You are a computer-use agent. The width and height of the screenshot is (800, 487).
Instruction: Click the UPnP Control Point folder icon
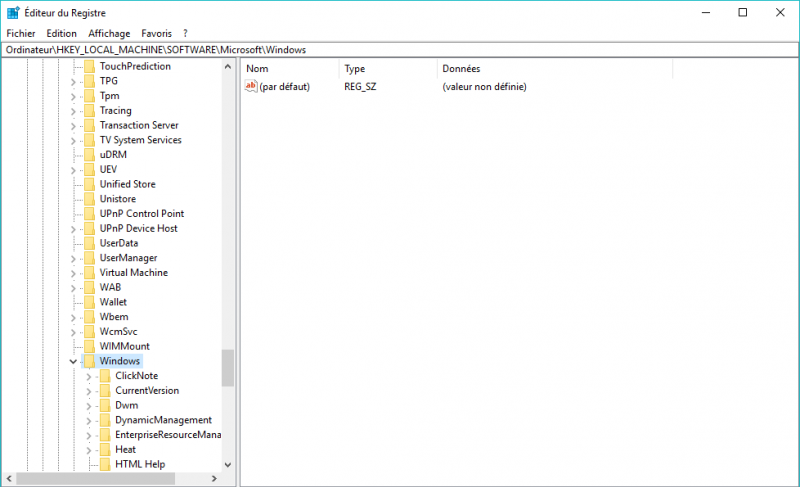tap(89, 214)
